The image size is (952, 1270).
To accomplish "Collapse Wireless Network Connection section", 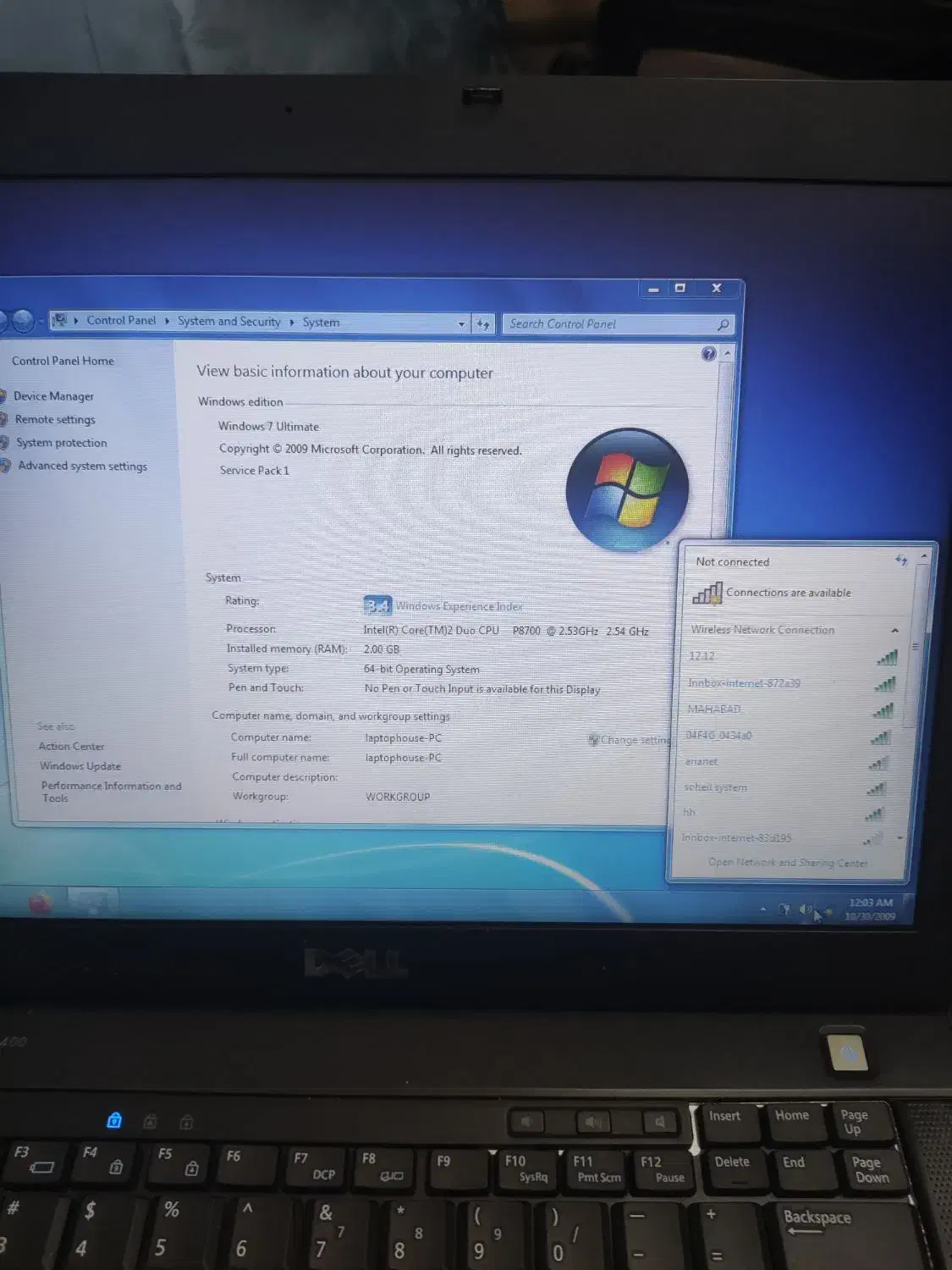I will (x=894, y=631).
